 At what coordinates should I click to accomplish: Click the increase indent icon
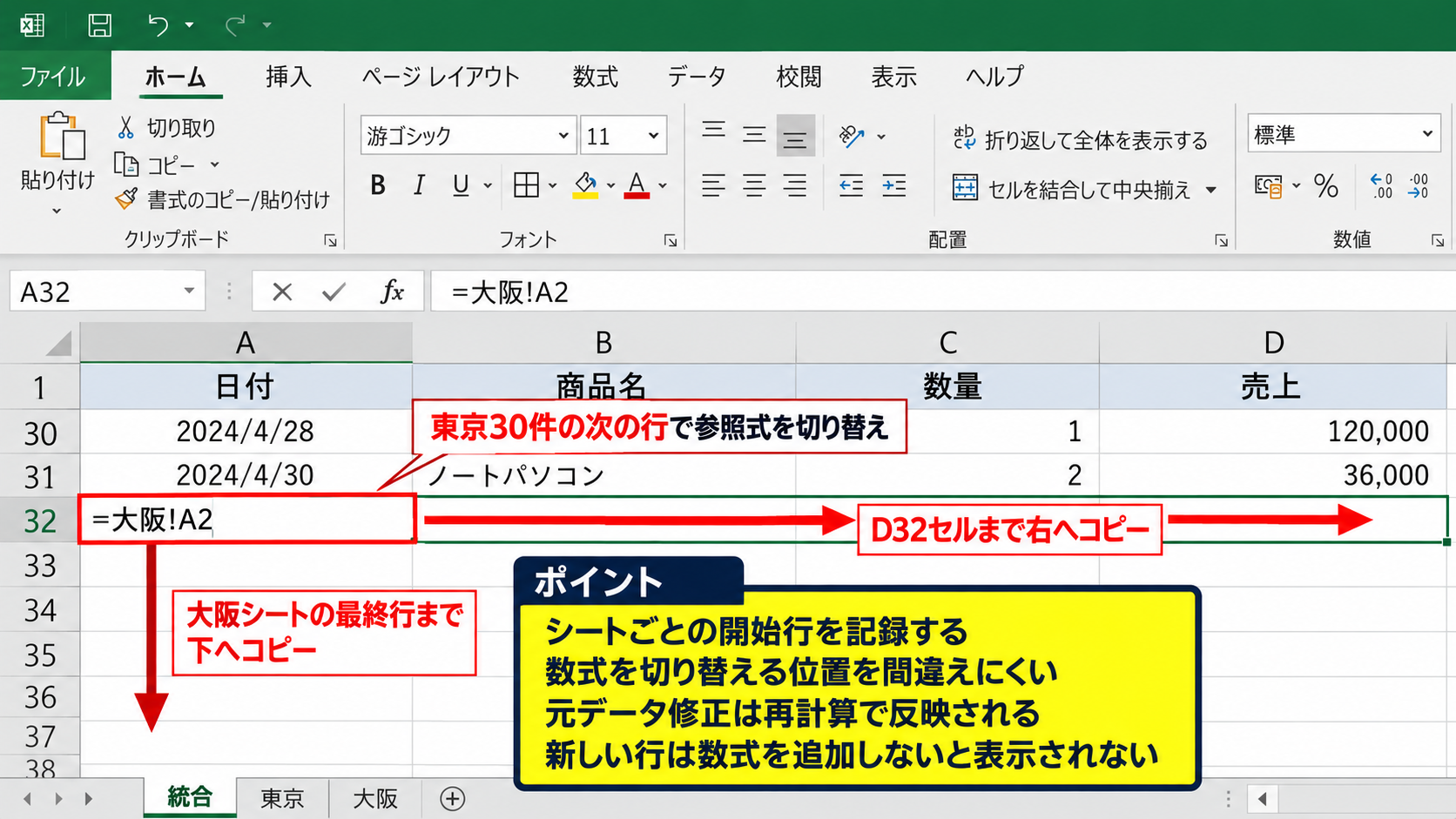tap(894, 185)
